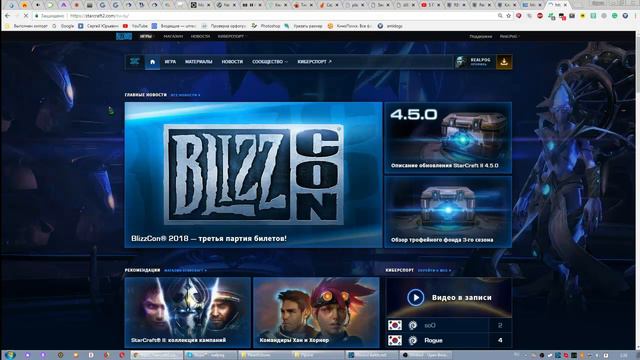Click the Zerg race icon next to Rogue
This screenshot has height=360, width=640.
(413, 340)
